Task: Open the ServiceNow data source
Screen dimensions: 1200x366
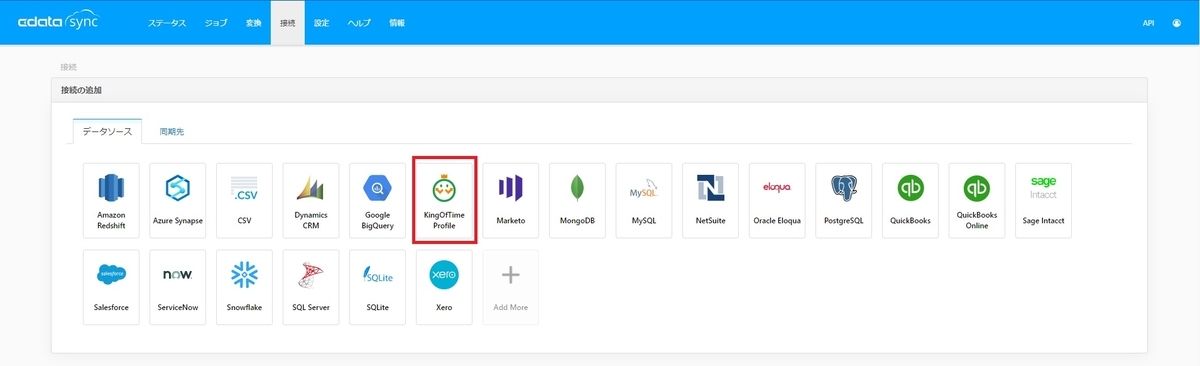Action: click(x=177, y=287)
